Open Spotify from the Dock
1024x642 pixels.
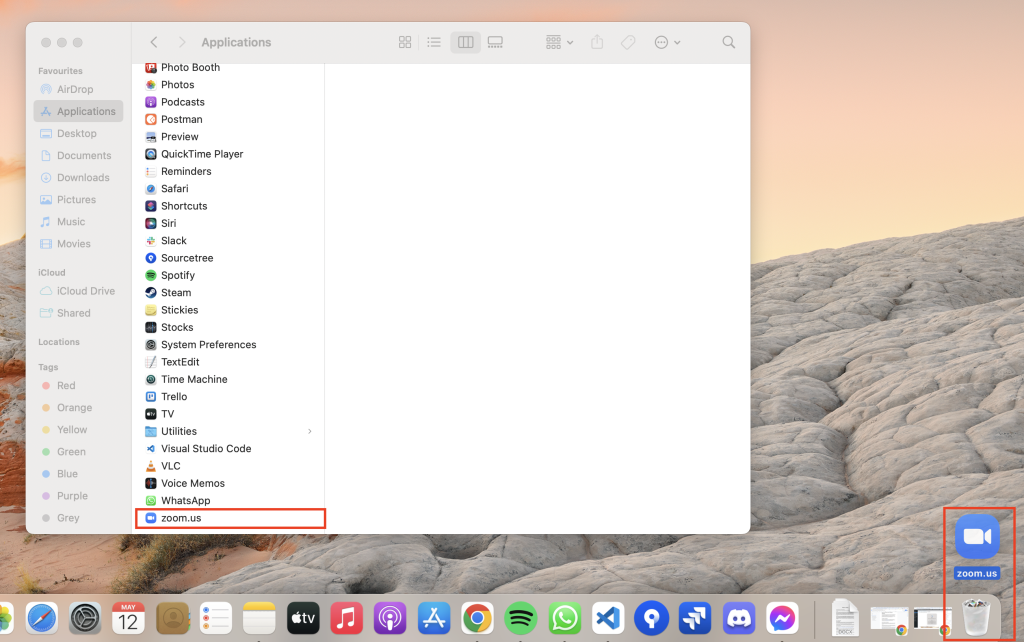[520, 618]
